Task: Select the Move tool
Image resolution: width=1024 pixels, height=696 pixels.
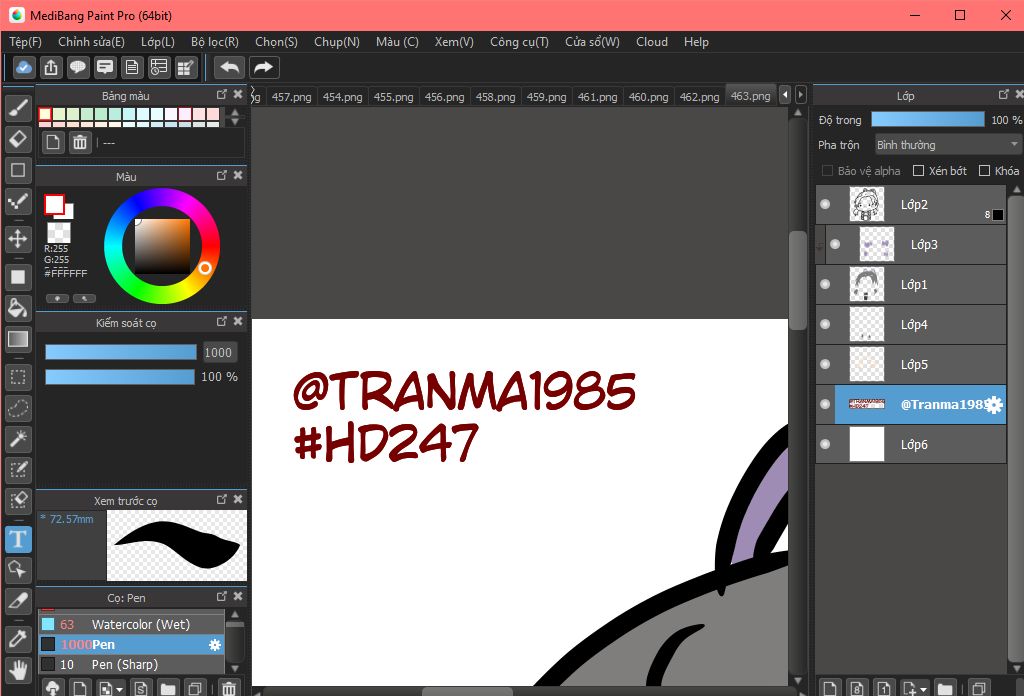Action: pos(18,239)
